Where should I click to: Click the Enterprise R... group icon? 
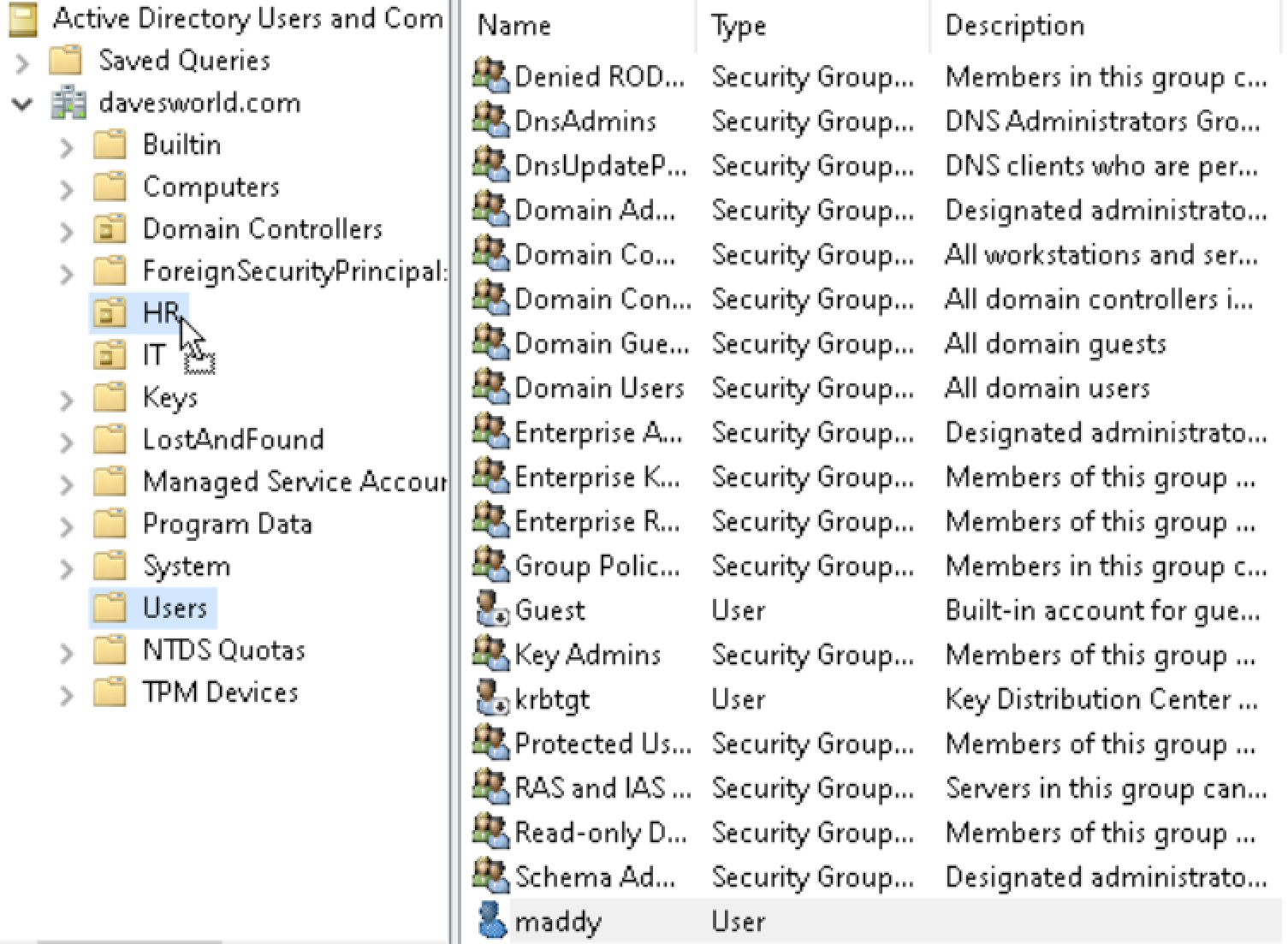click(491, 520)
